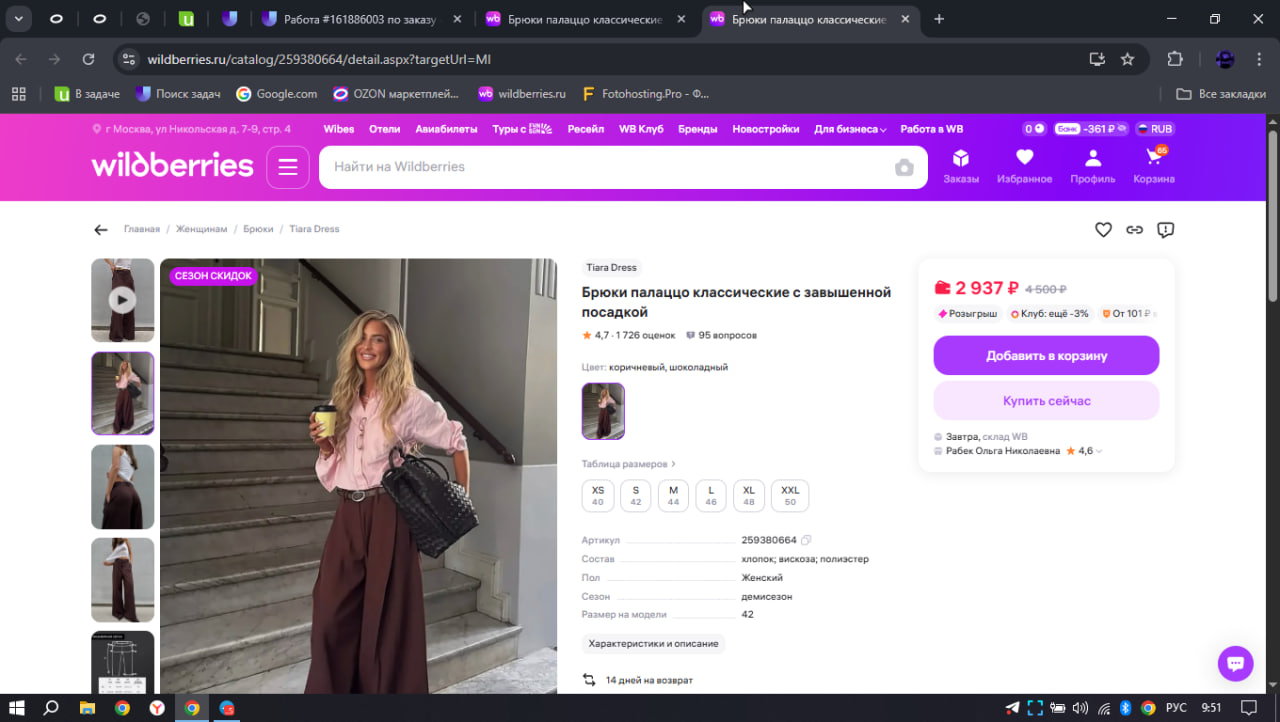Select size XS 40
The width and height of the screenshot is (1280, 722).
pos(598,496)
